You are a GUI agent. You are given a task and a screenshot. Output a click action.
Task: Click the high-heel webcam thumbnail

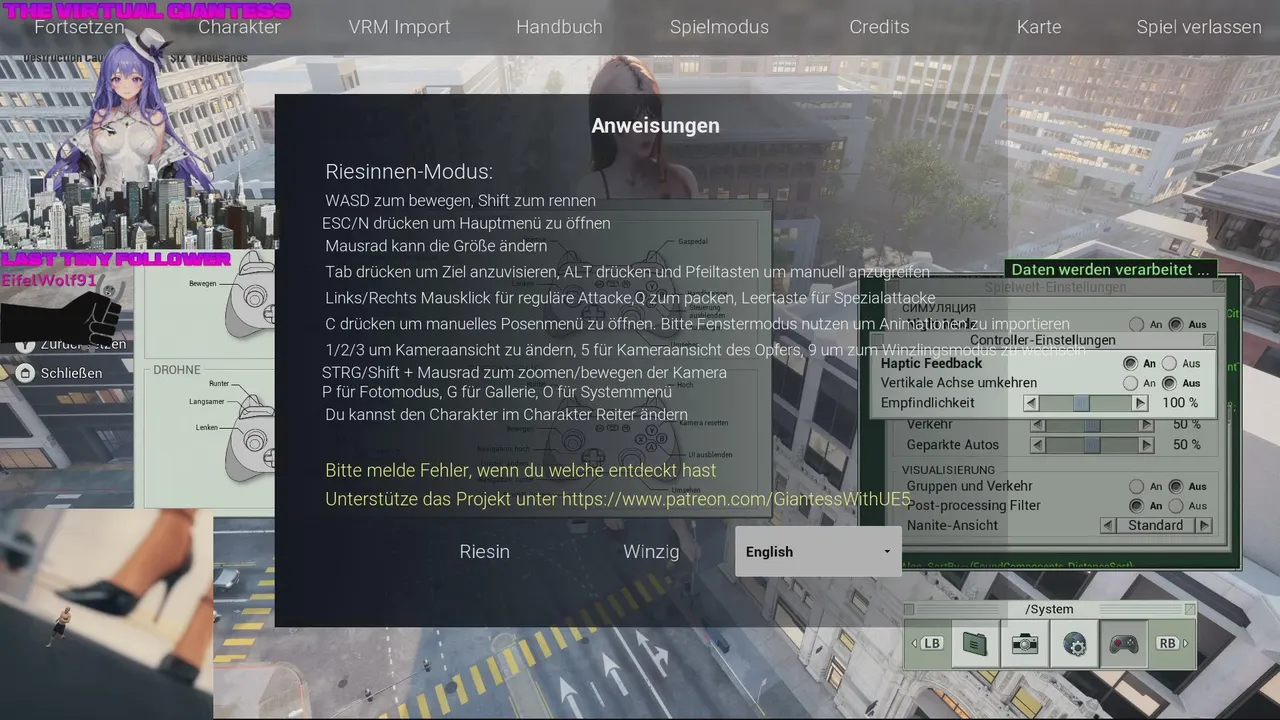[x=106, y=614]
